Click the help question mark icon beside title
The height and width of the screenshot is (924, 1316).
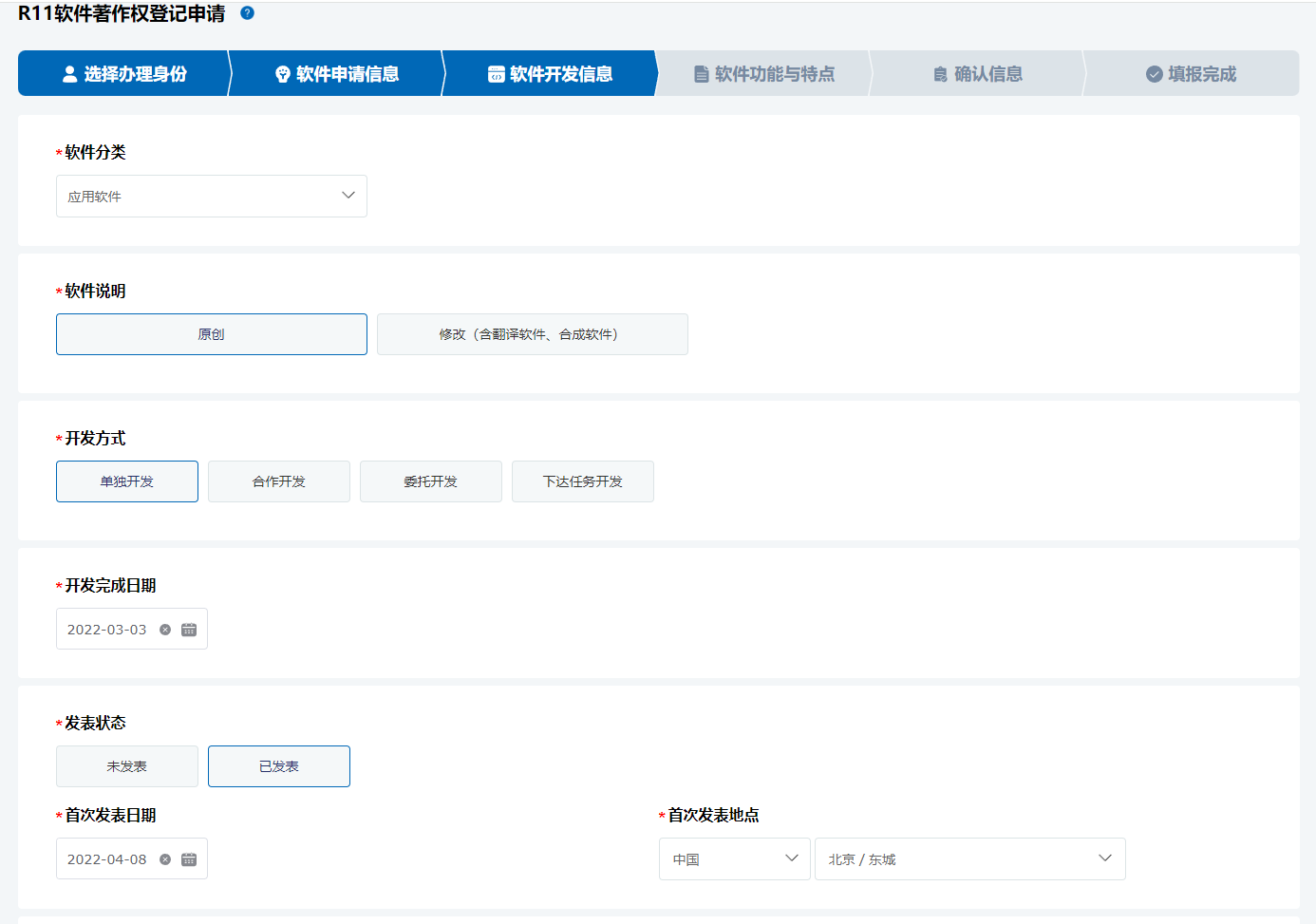point(247,13)
